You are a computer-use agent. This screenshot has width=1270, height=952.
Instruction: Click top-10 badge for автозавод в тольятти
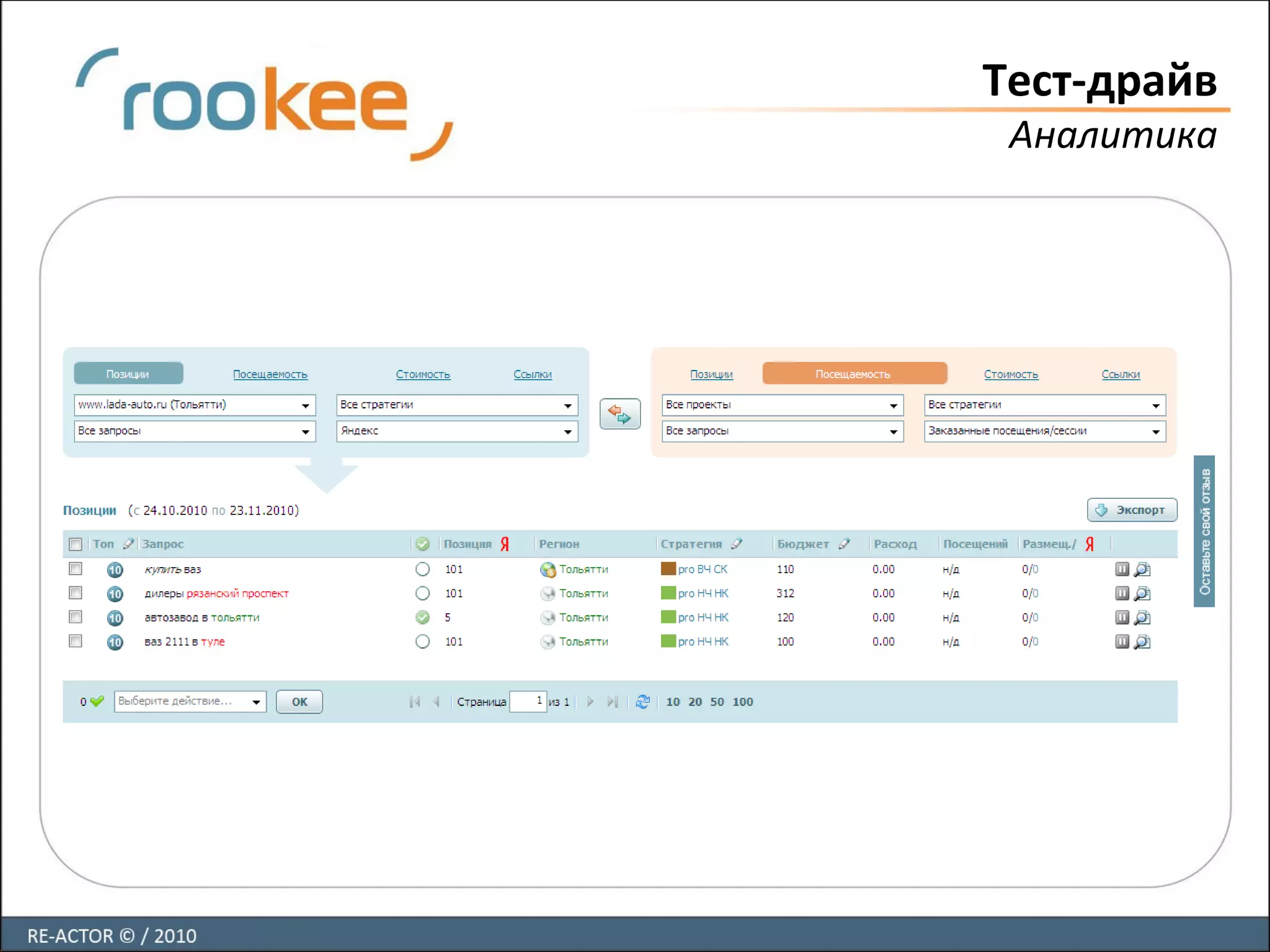(x=115, y=618)
